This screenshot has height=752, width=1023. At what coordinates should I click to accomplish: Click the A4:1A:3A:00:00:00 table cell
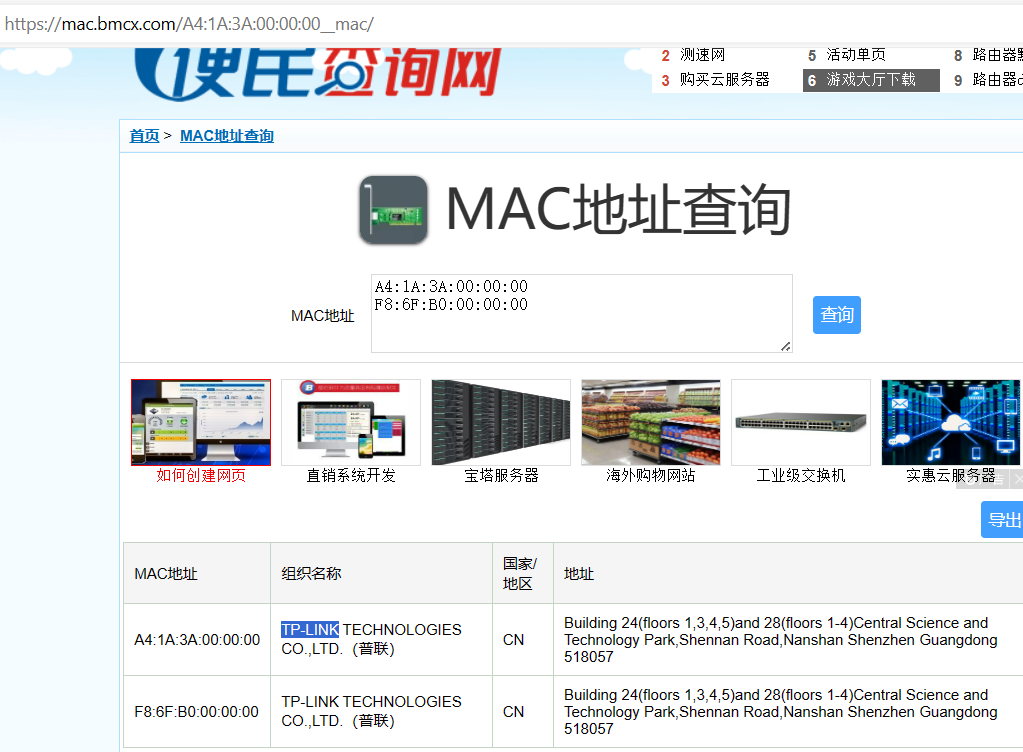point(197,640)
